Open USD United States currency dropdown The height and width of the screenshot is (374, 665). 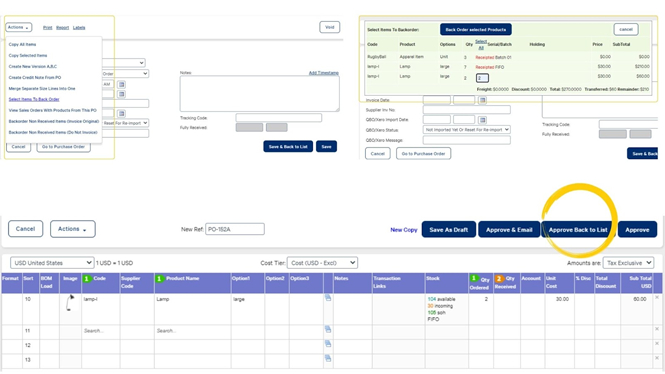(52, 263)
